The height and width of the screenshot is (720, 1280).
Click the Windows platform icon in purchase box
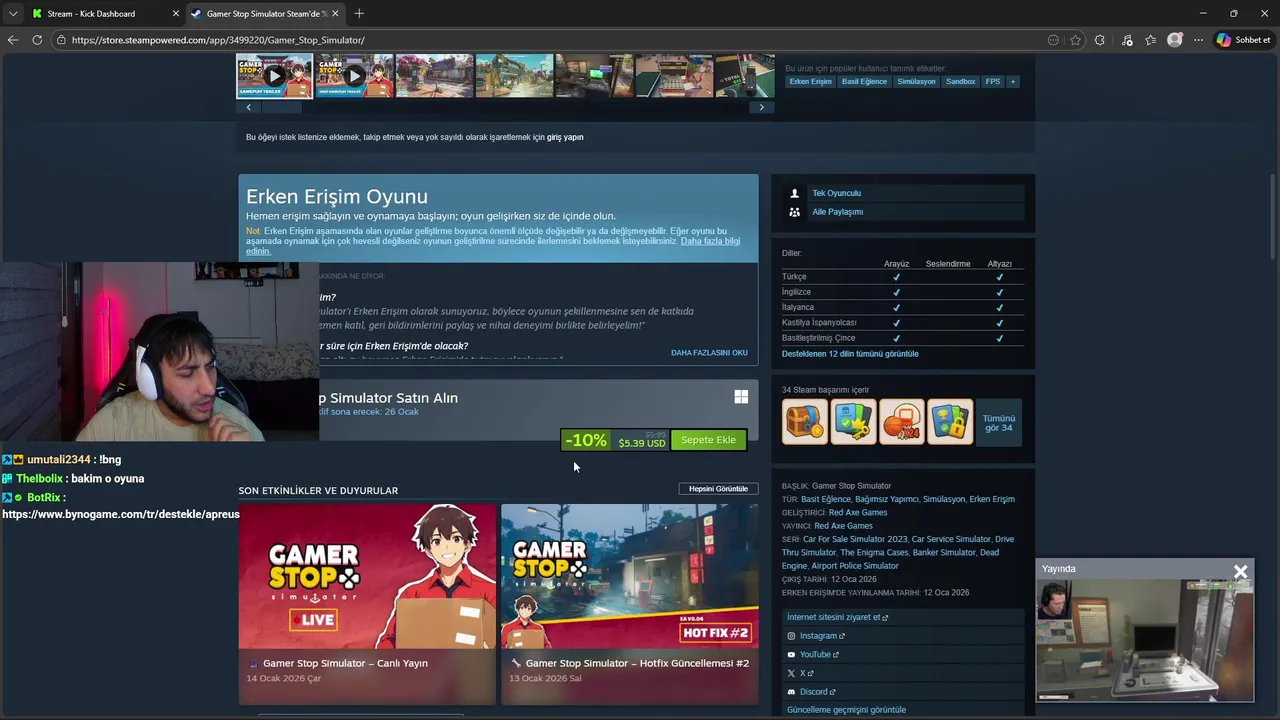click(741, 397)
